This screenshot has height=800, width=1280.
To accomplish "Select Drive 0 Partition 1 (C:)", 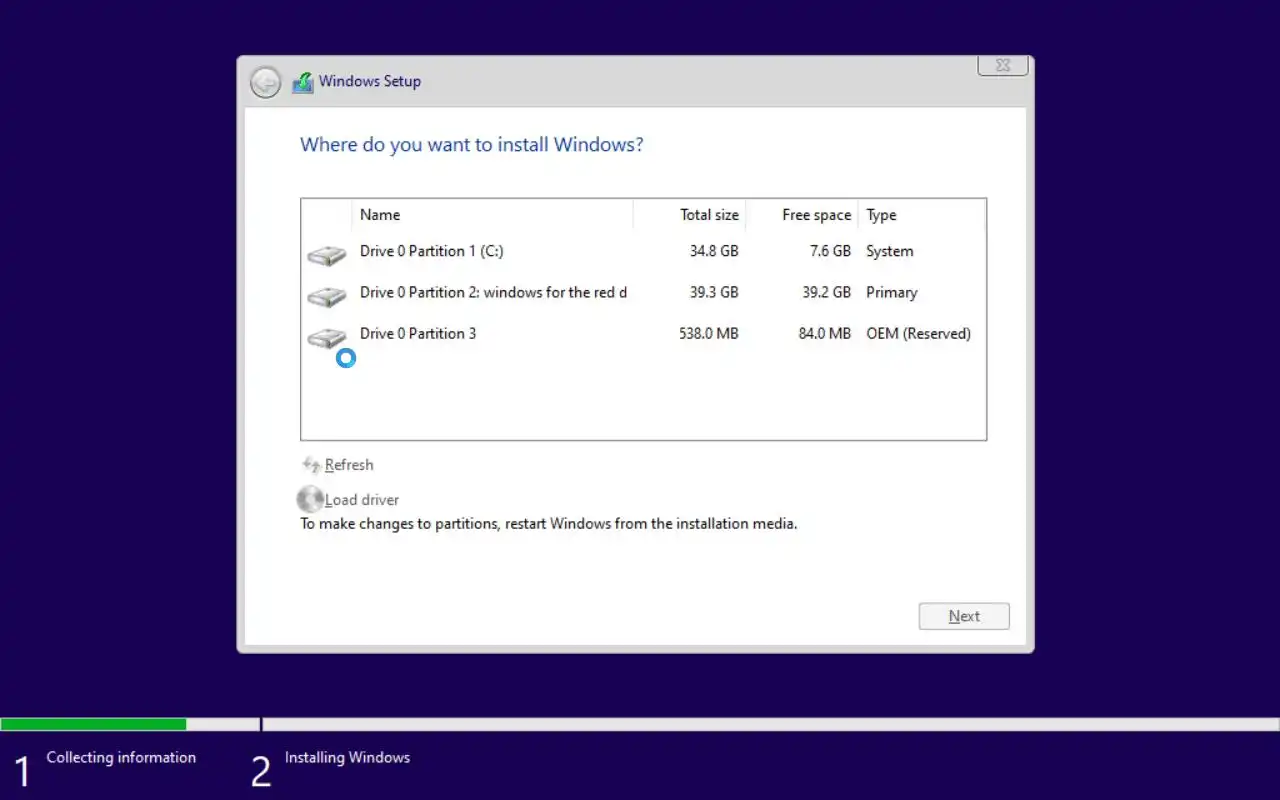I will pyautogui.click(x=643, y=252).
